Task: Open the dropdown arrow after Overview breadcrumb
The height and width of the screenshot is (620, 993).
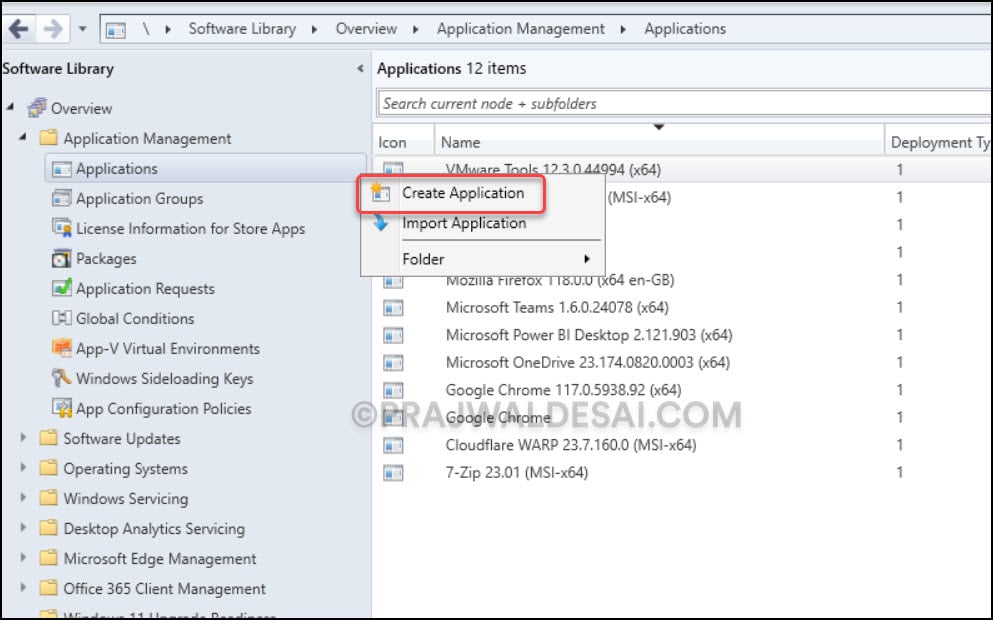Action: coord(415,30)
